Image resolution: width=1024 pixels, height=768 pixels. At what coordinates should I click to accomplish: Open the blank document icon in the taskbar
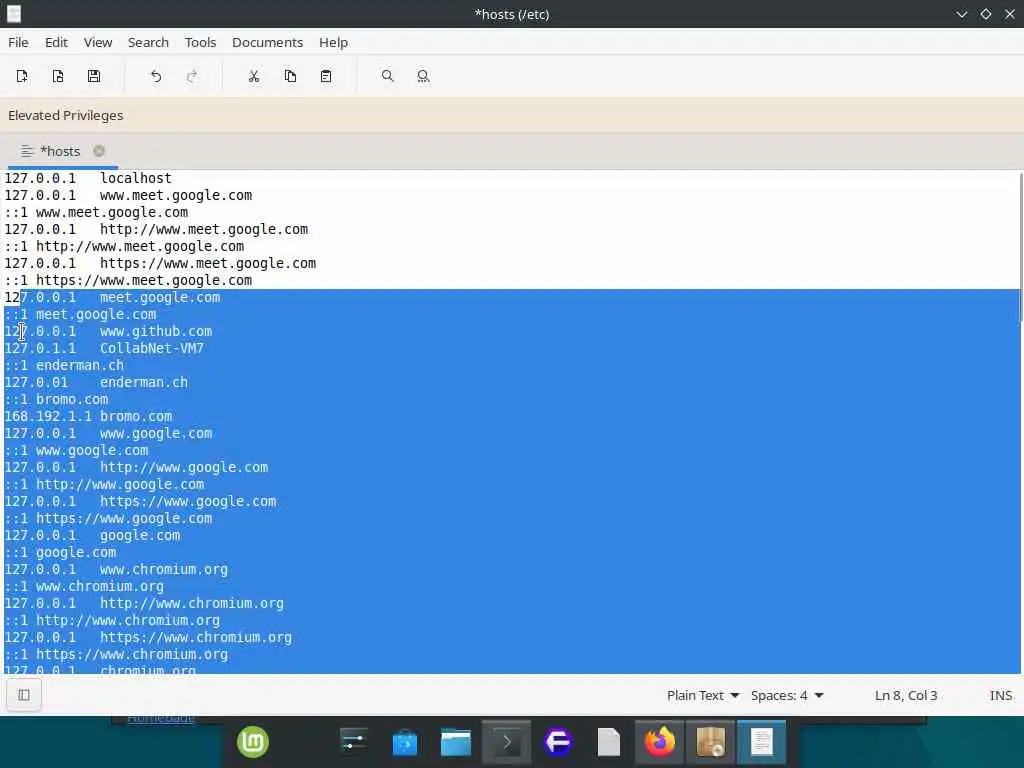pyautogui.click(x=609, y=743)
